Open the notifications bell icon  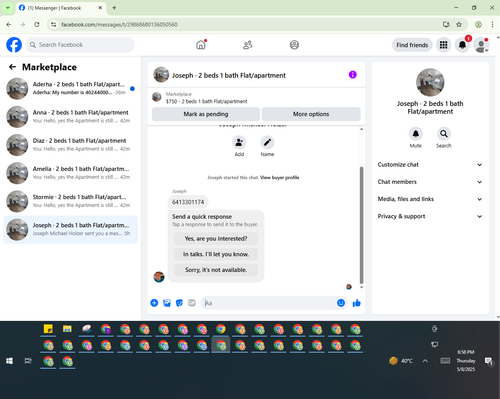(462, 45)
